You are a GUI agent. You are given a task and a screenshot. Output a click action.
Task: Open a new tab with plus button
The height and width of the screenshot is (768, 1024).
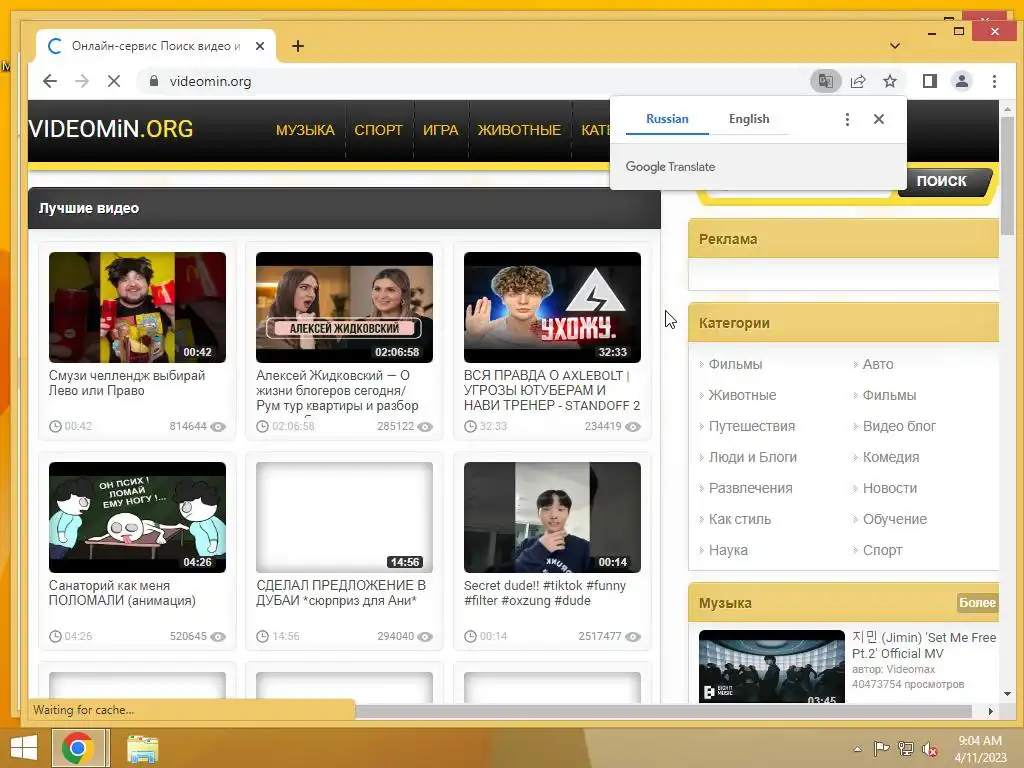coord(298,46)
